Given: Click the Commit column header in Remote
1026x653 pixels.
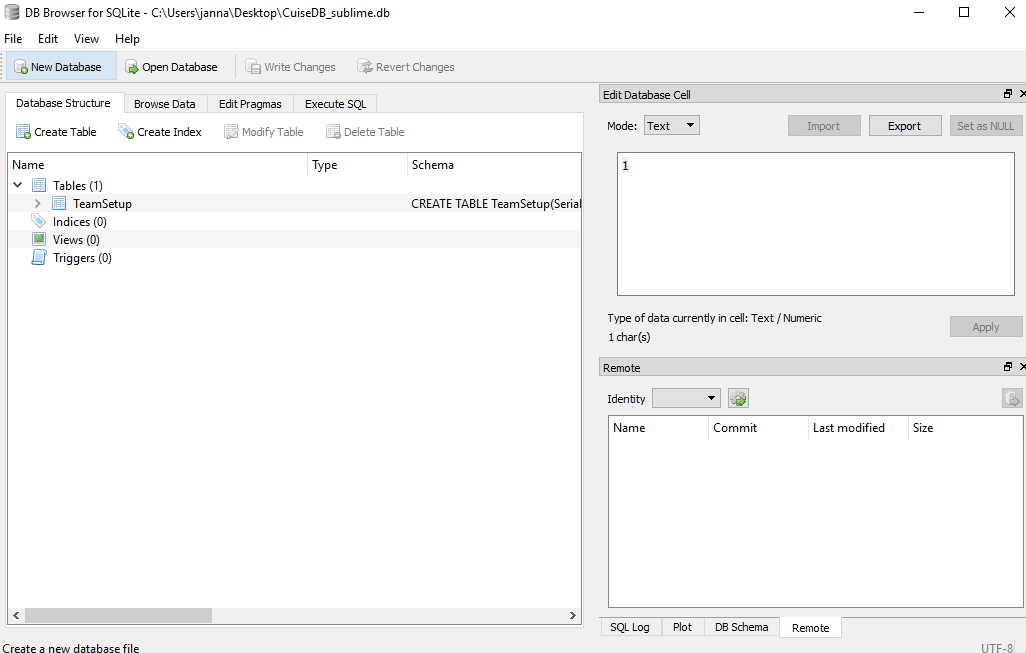Looking at the screenshot, I should pos(758,428).
